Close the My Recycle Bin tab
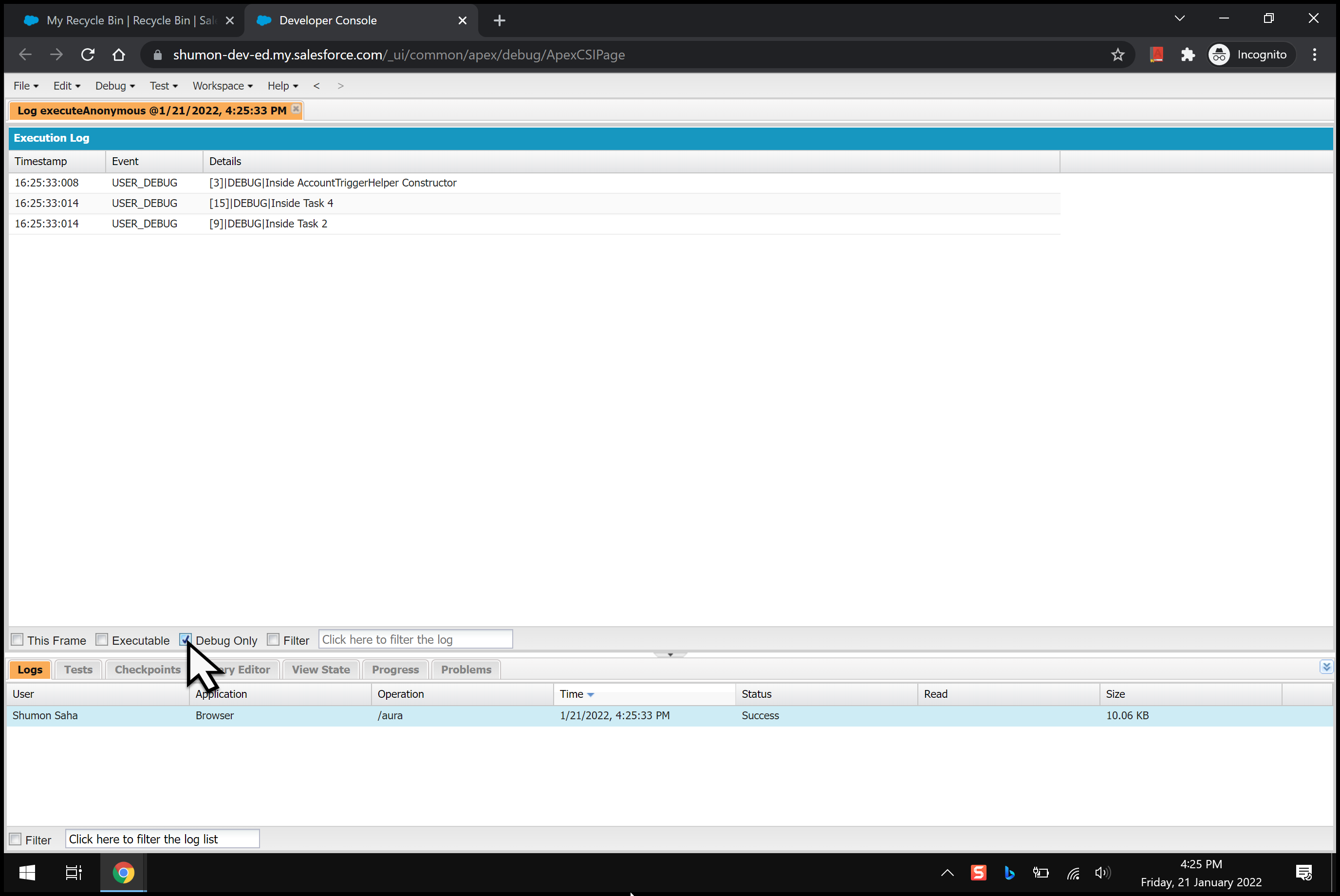This screenshot has width=1340, height=896. [x=230, y=20]
